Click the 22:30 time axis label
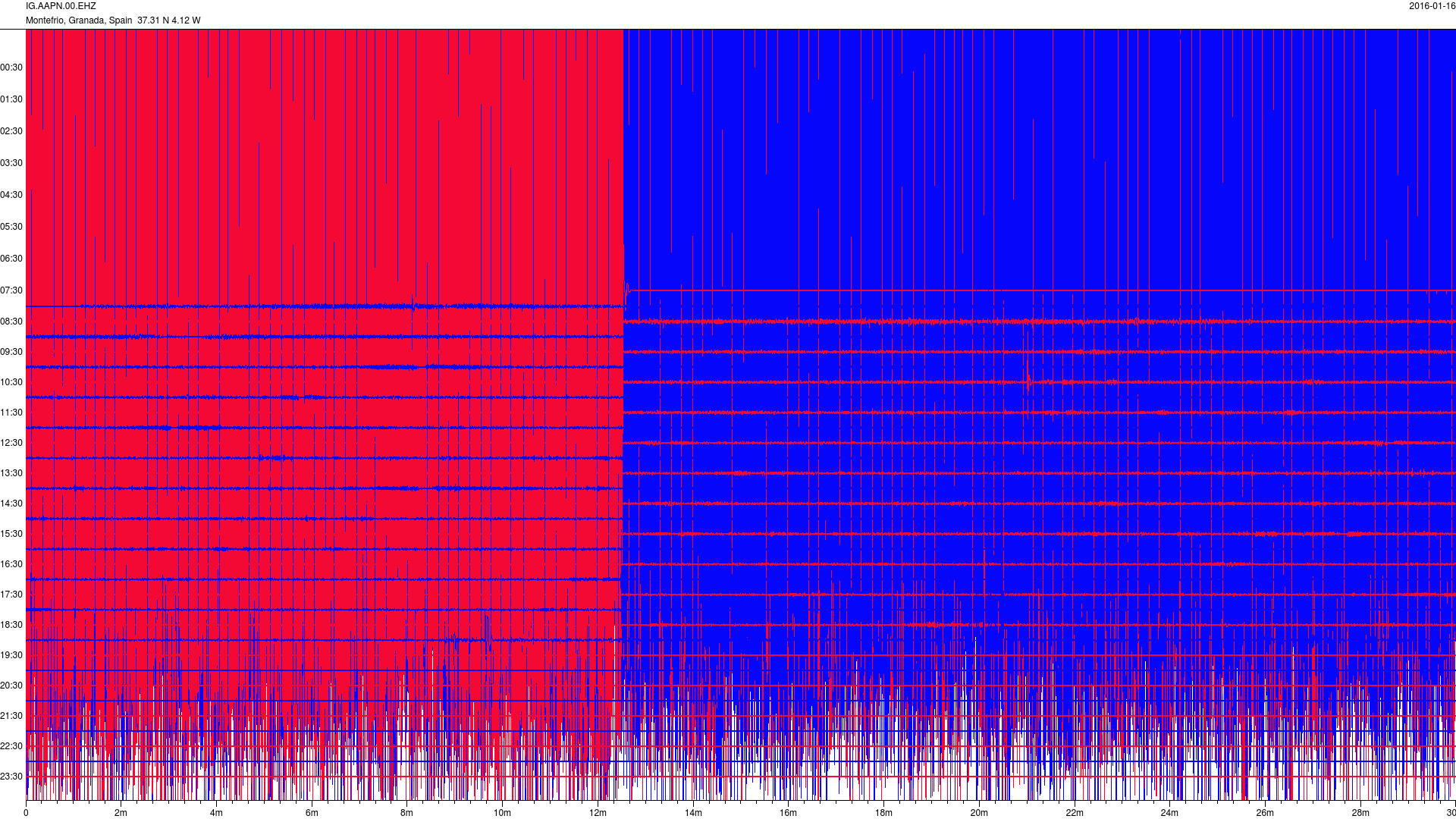 click(x=11, y=746)
